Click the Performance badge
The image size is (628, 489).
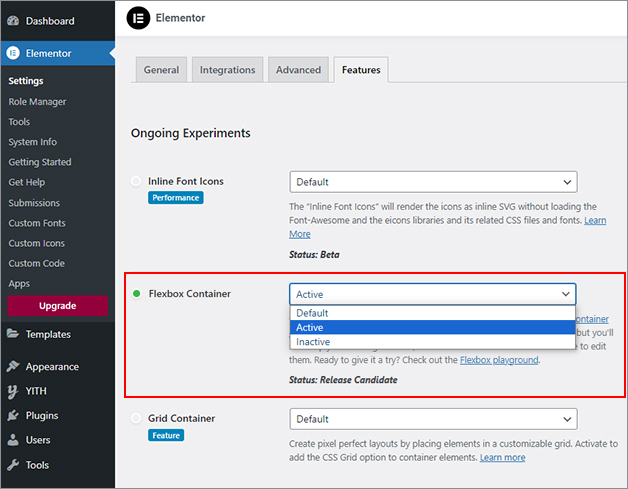(175, 197)
